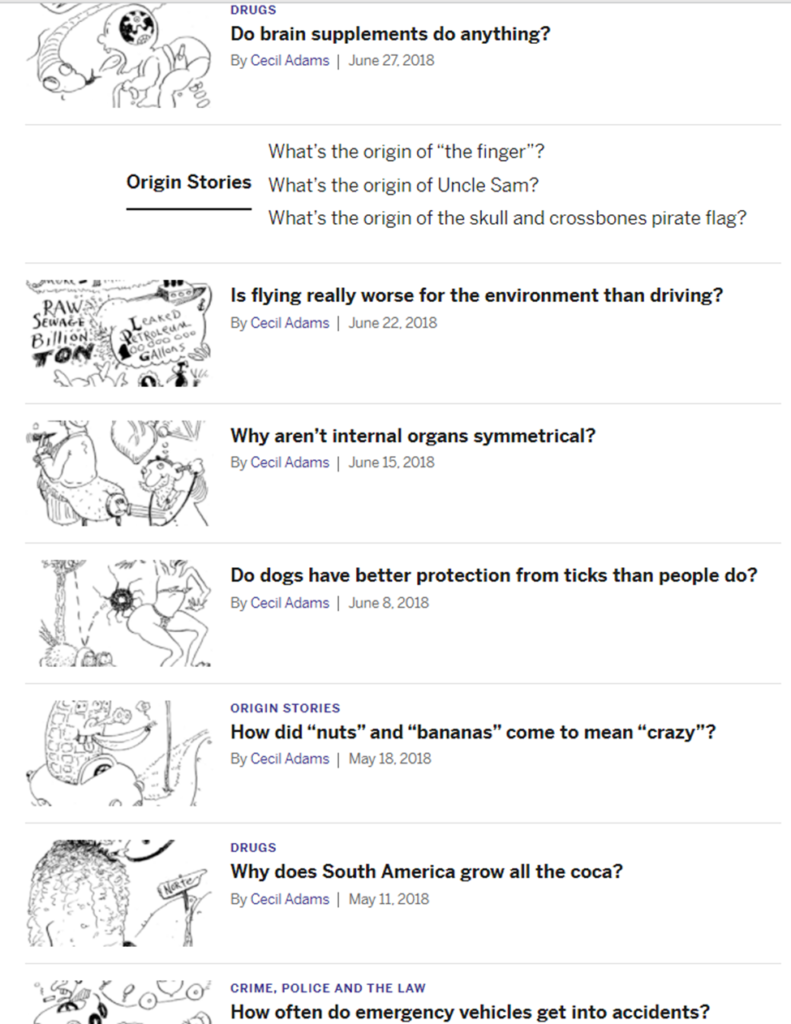Read "What's the origin of Uncle Sam?"
The height and width of the screenshot is (1024, 791).
[x=404, y=185]
